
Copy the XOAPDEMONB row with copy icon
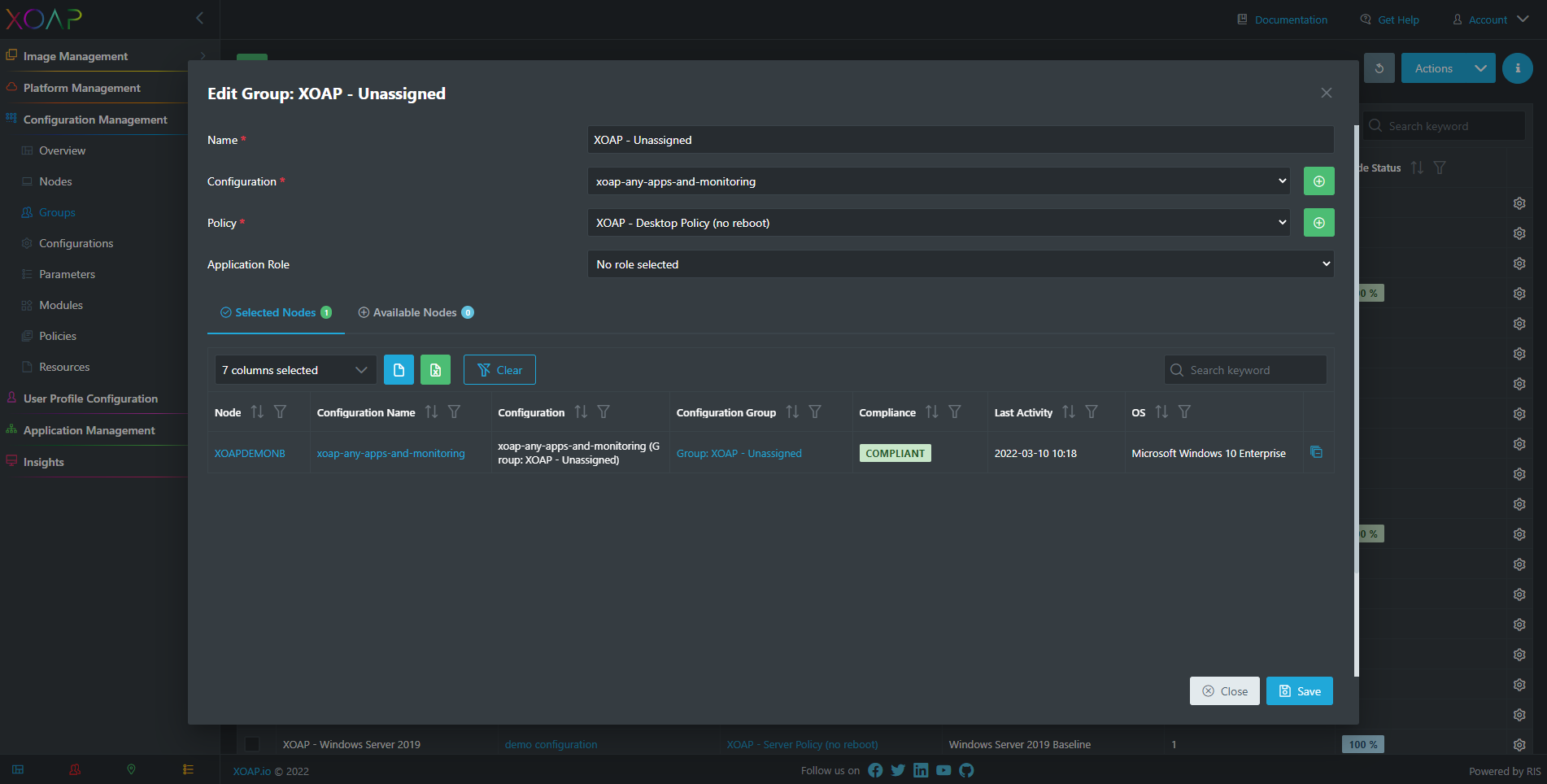pos(1316,452)
